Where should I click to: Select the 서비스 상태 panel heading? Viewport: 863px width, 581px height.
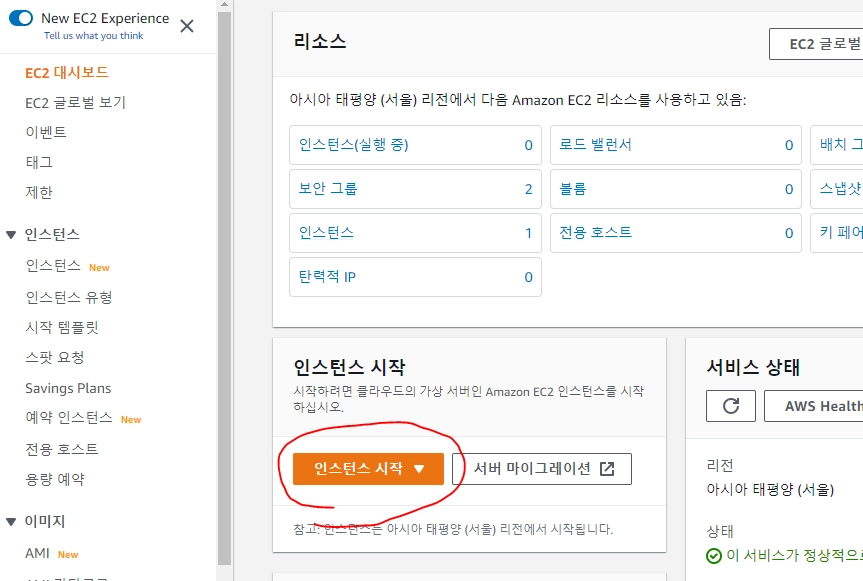(753, 367)
